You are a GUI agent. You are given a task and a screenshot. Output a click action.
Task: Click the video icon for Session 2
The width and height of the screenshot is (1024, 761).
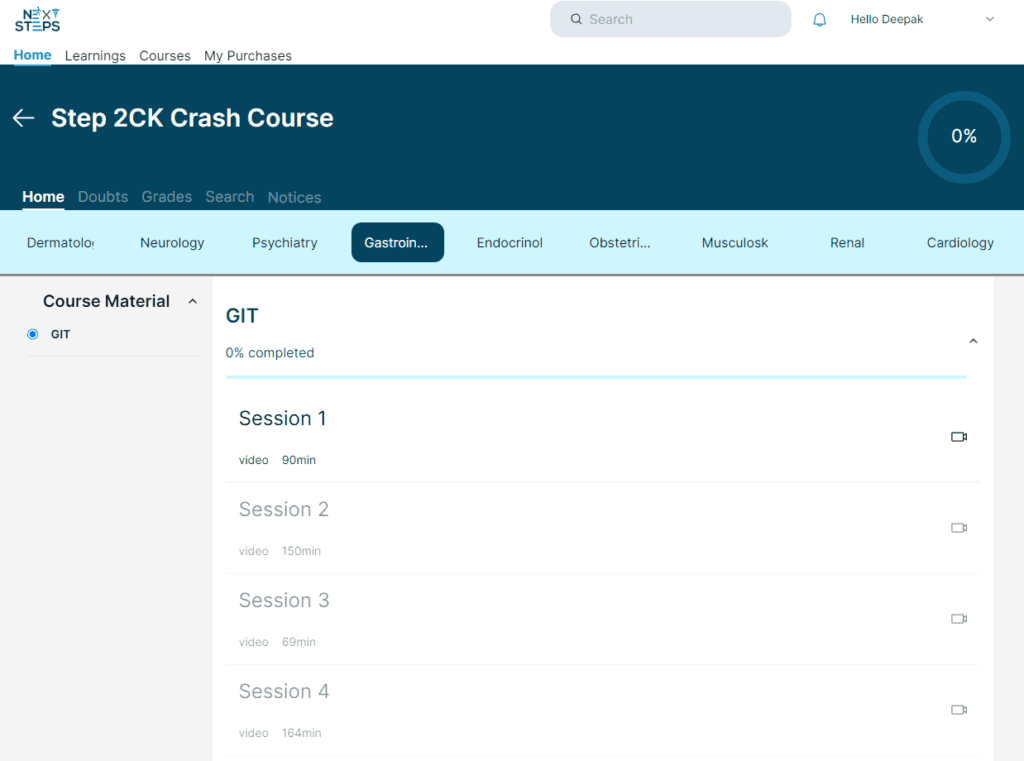point(958,528)
